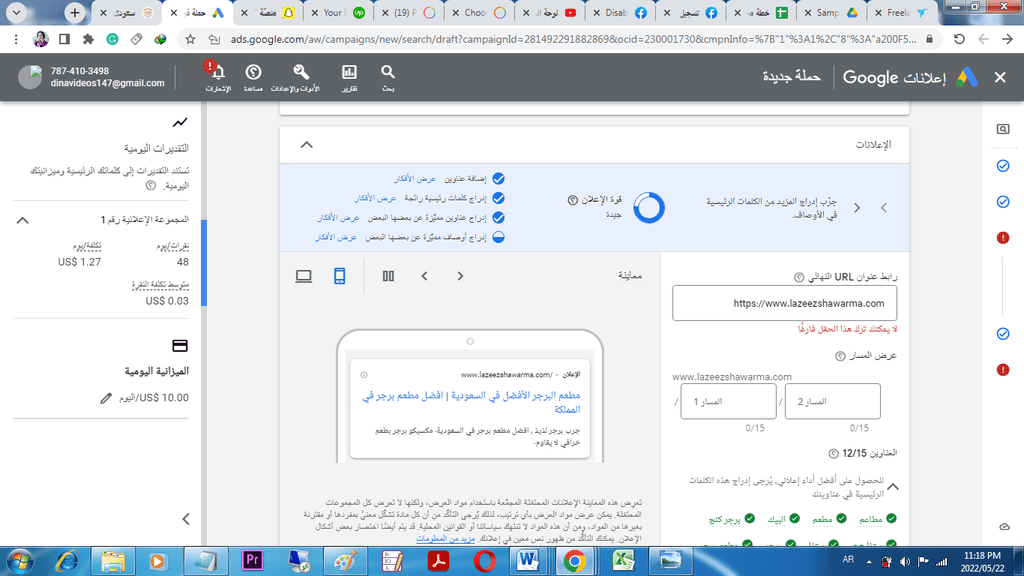Switch to the Google Drive 'Samp' tab
Screen dimensions: 1024x576
pyautogui.click(x=831, y=12)
